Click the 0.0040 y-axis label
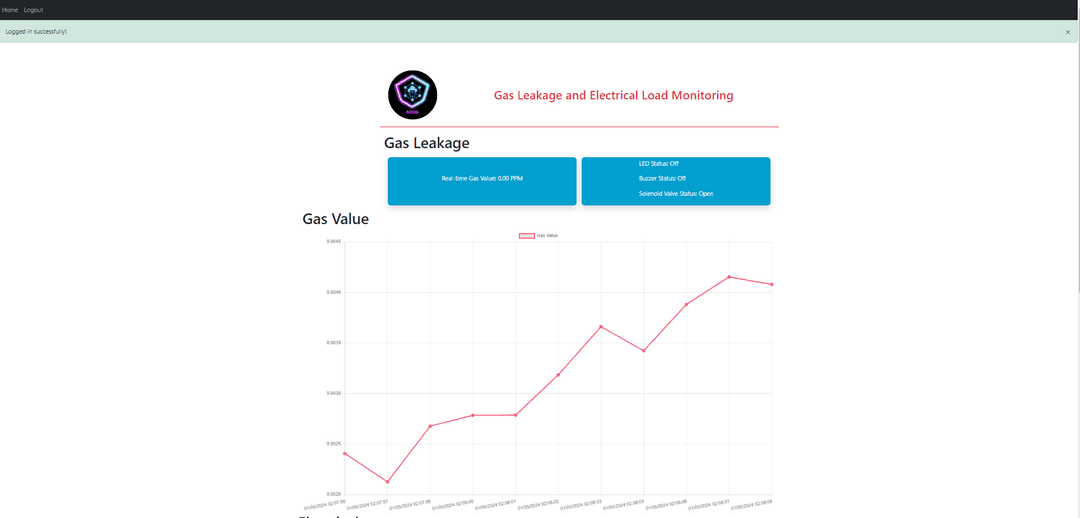 tap(333, 293)
